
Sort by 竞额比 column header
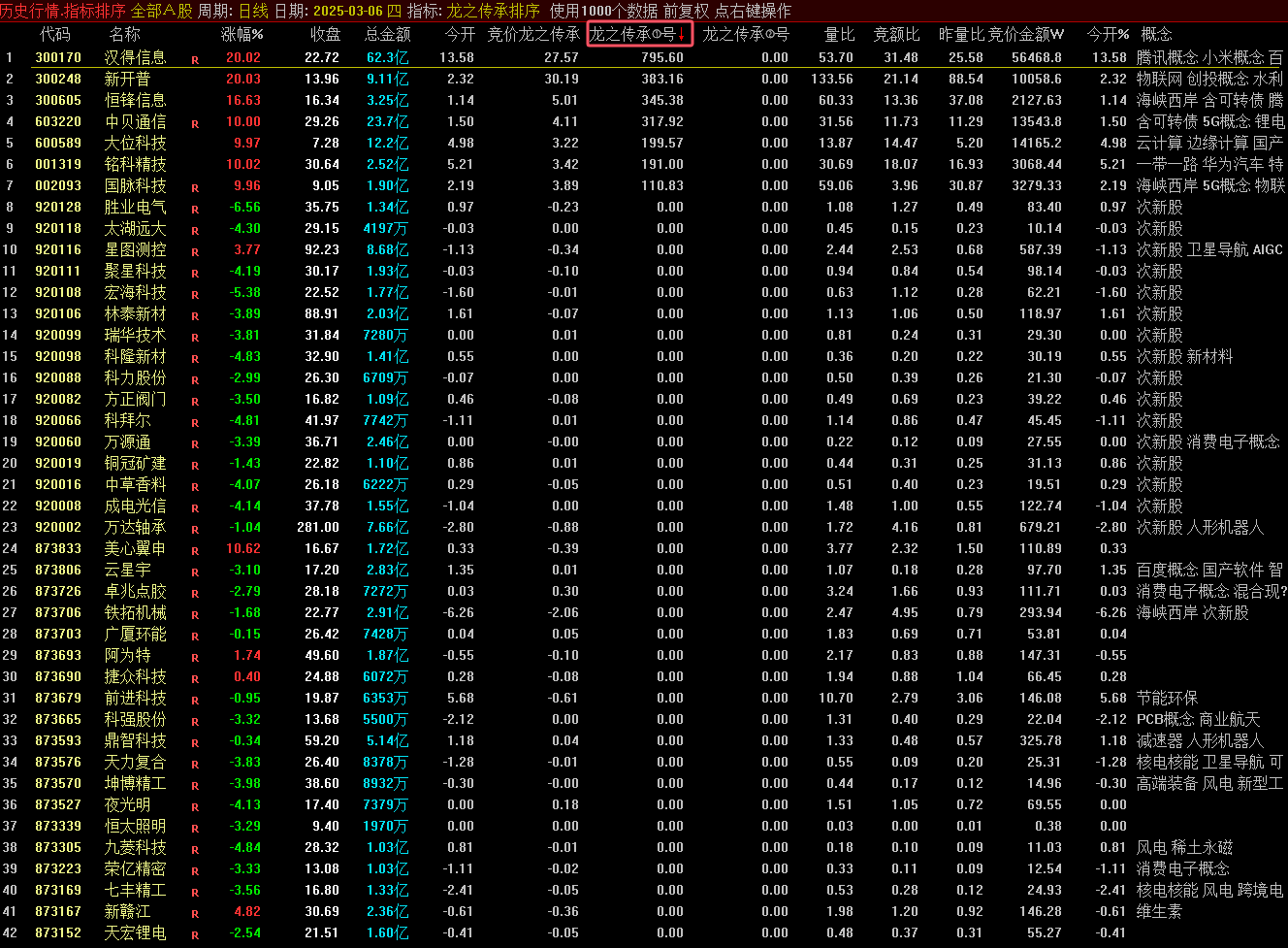click(x=896, y=34)
